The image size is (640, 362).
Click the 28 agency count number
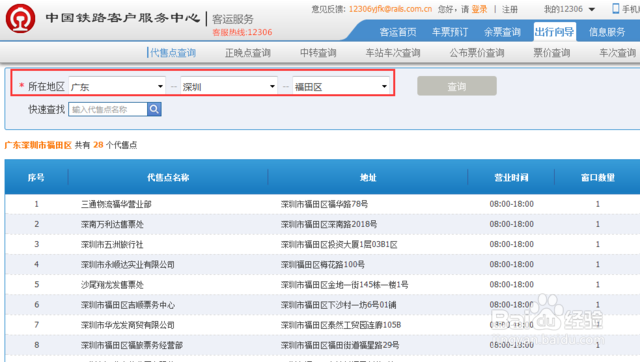(x=98, y=145)
